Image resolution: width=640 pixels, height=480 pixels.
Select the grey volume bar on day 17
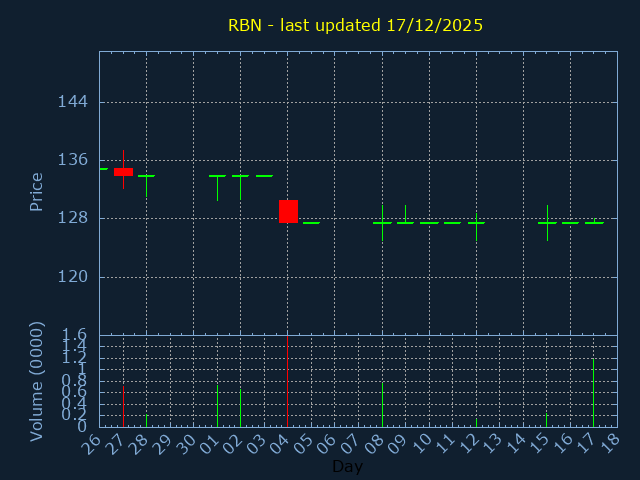[x=593, y=392]
